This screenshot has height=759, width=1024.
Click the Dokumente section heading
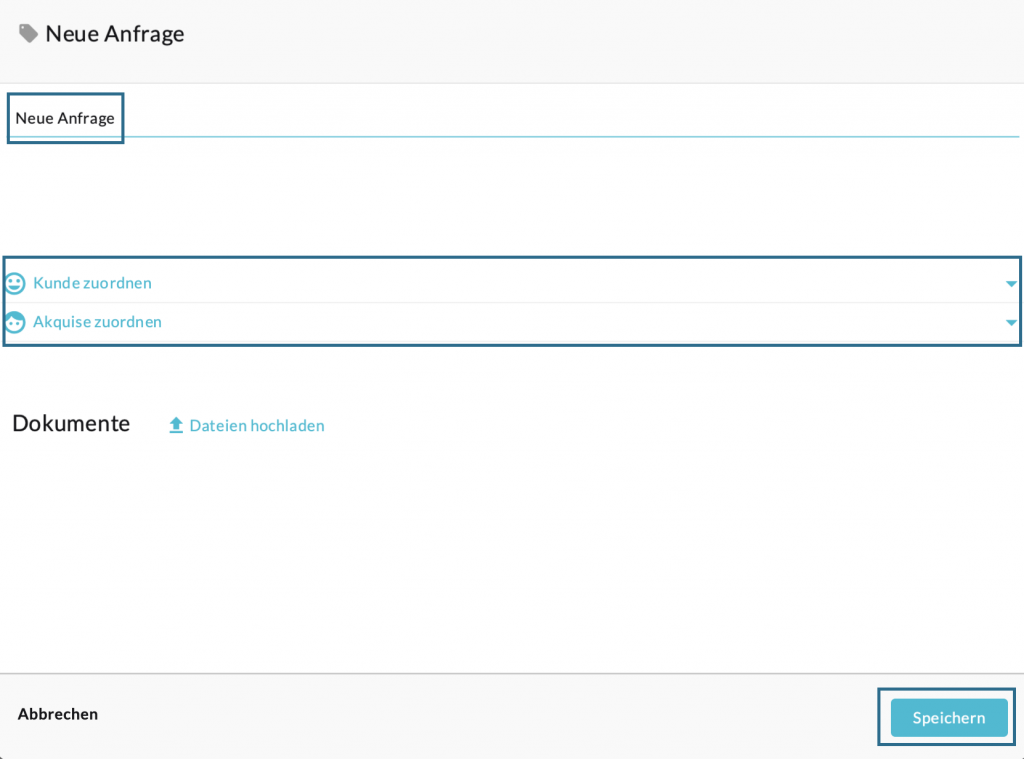tap(71, 423)
